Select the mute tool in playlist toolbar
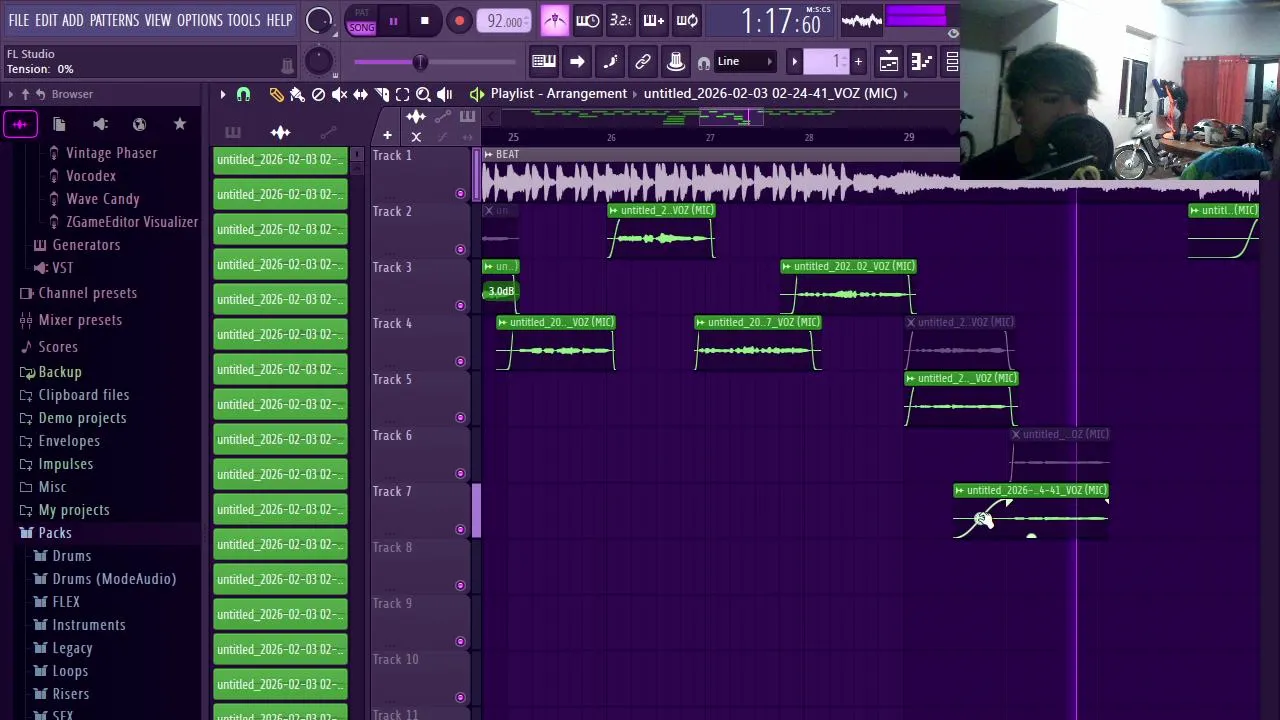 [339, 94]
